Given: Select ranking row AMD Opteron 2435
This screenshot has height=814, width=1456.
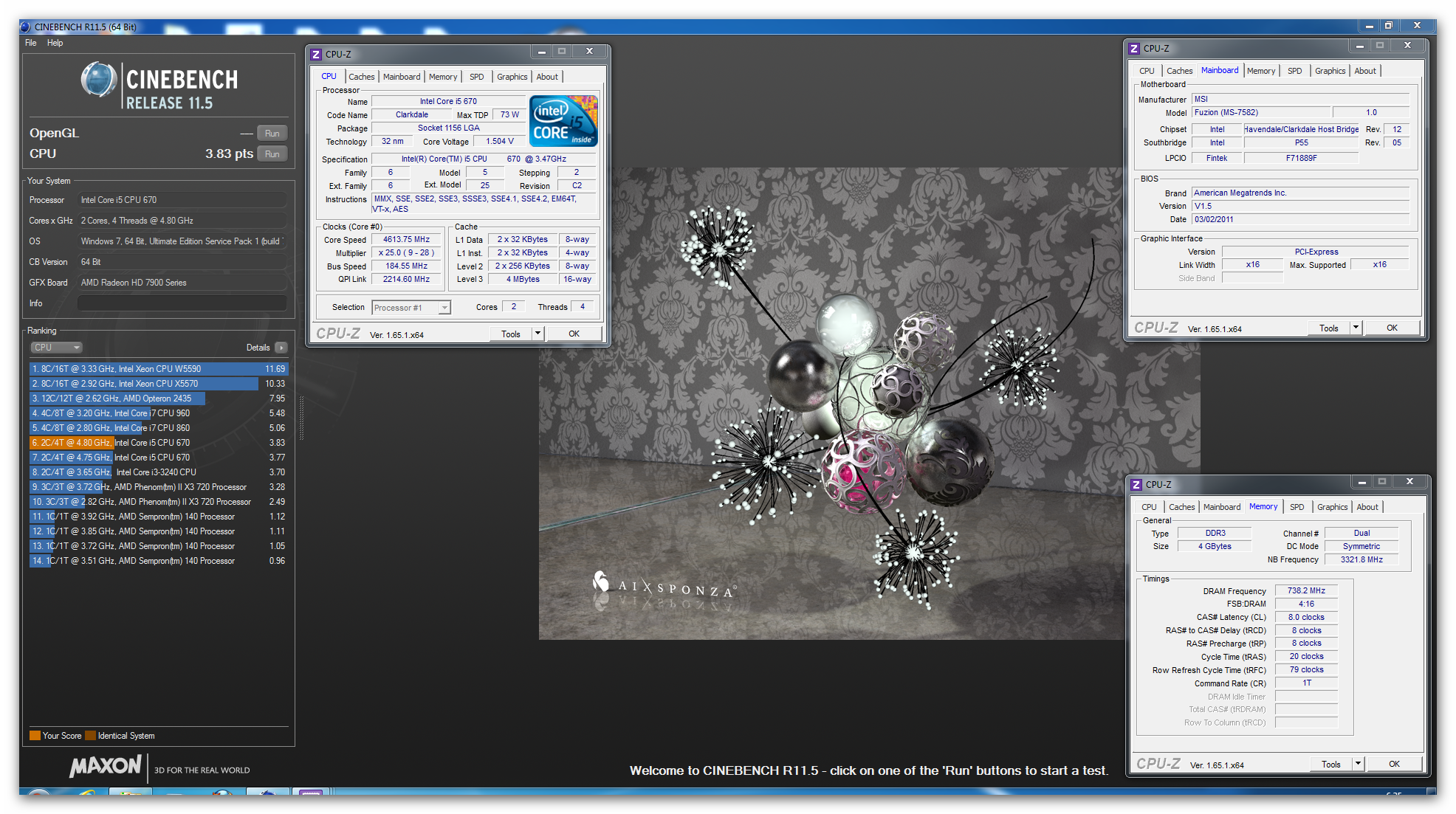Looking at the screenshot, I should 158,399.
